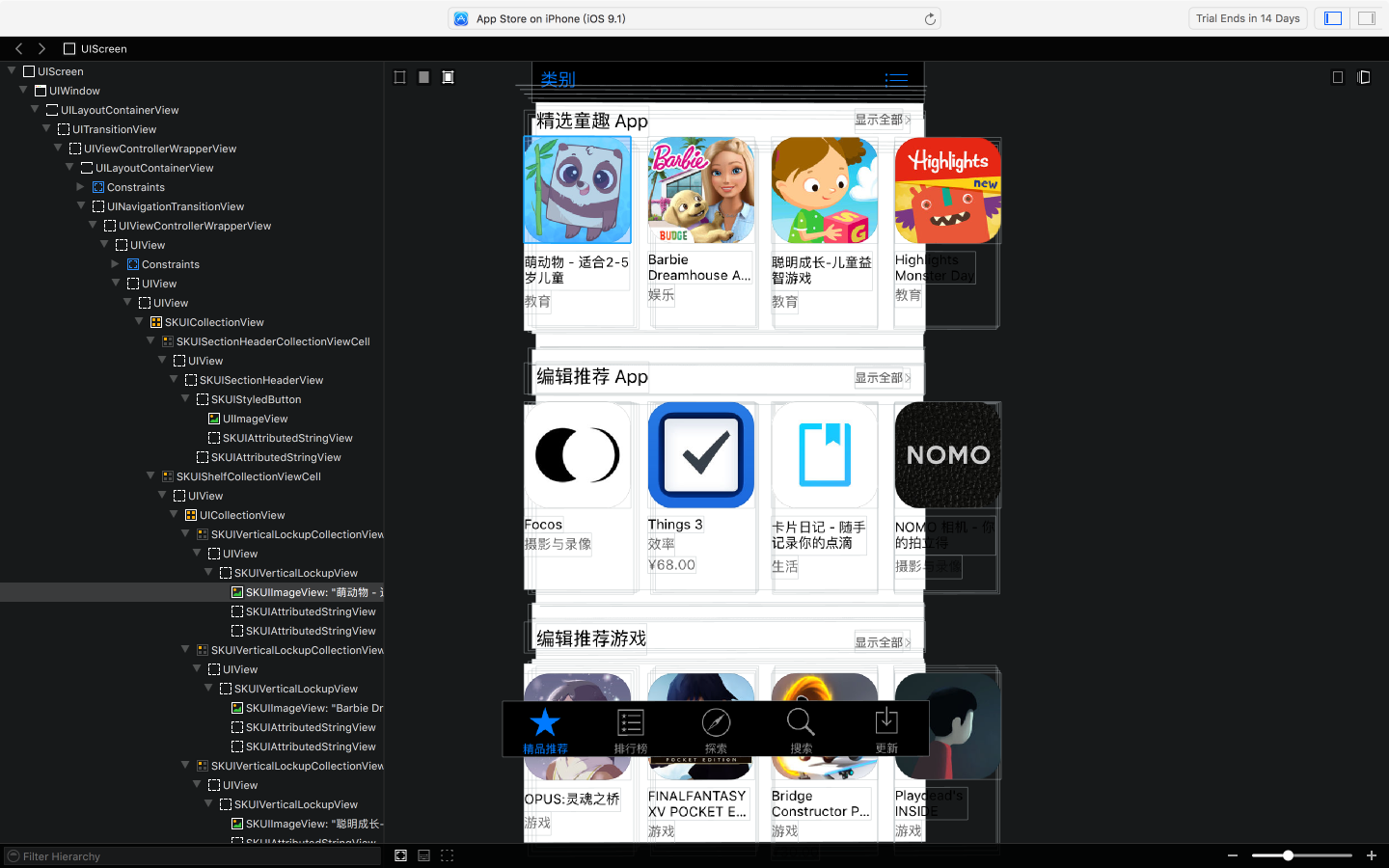The image size is (1389, 868).
Task: Collapse SKUISectionHeaderCollectionViewCell node
Action: tap(150, 340)
